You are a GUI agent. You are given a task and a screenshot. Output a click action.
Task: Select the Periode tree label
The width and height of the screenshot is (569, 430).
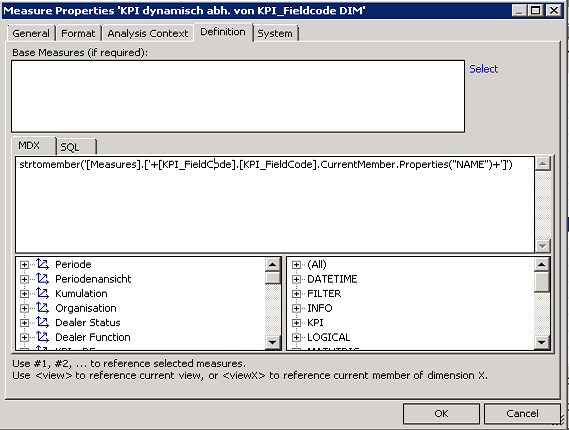pyautogui.click(x=73, y=265)
